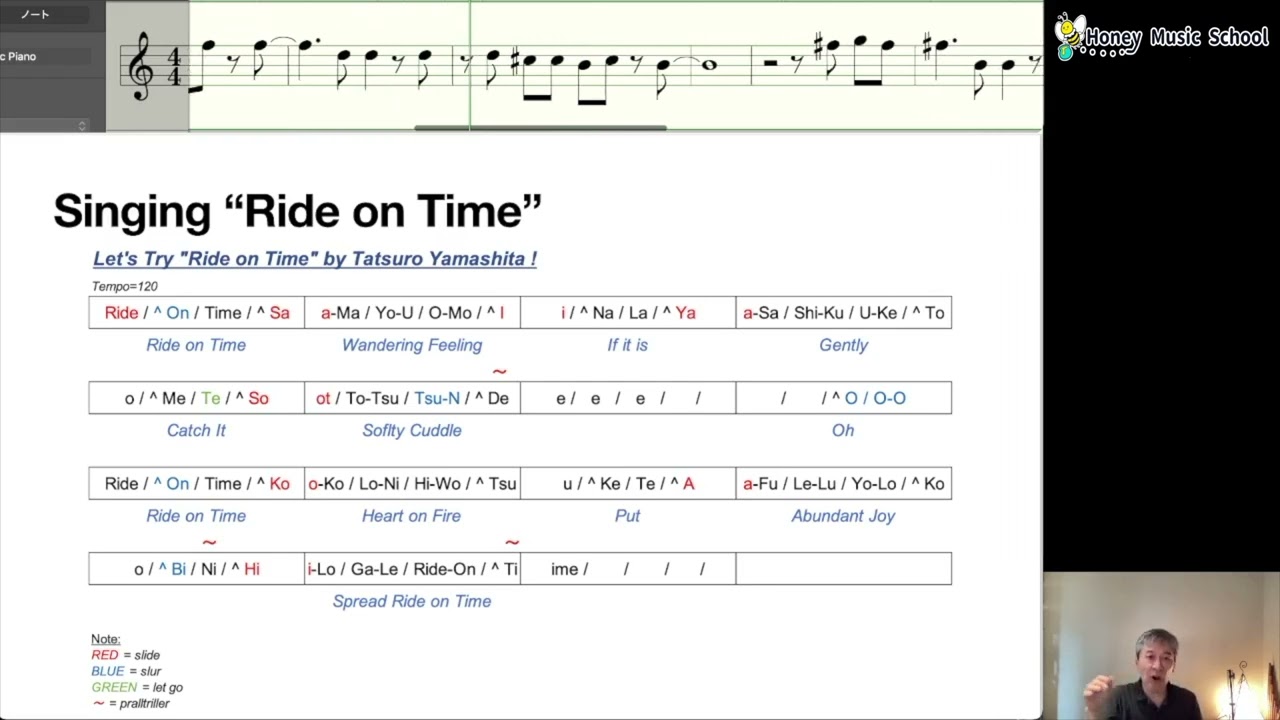
Task: Select the cell 'a-Sa / Shi-Ku / U-Ke / ^ To'
Action: click(x=843, y=313)
